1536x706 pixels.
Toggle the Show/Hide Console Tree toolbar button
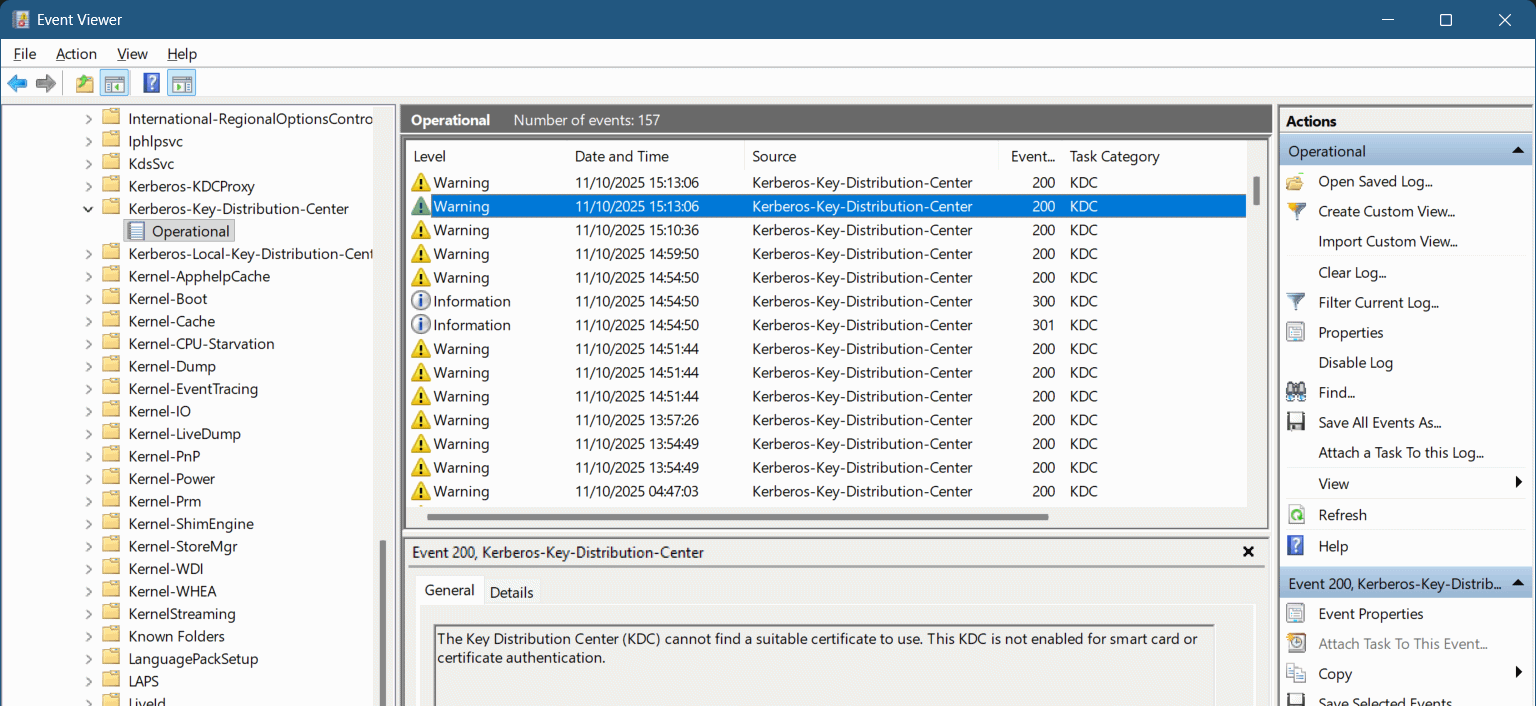(x=115, y=83)
